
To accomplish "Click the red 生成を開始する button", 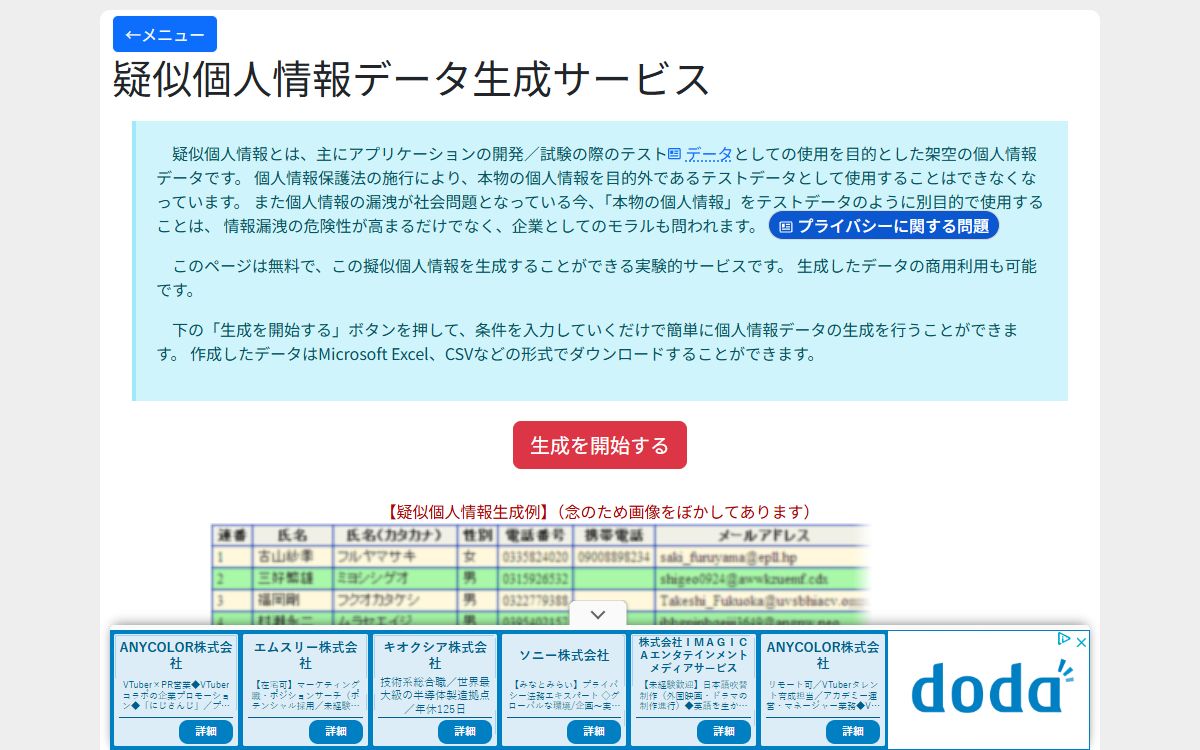I will pos(600,445).
